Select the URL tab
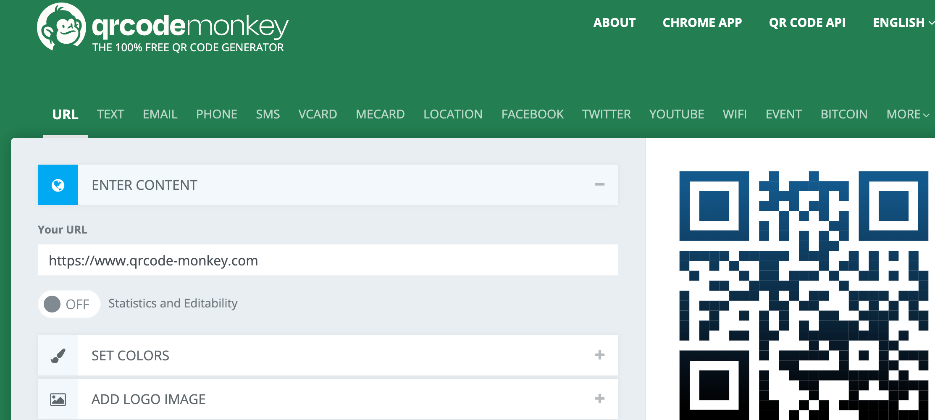 tap(65, 114)
